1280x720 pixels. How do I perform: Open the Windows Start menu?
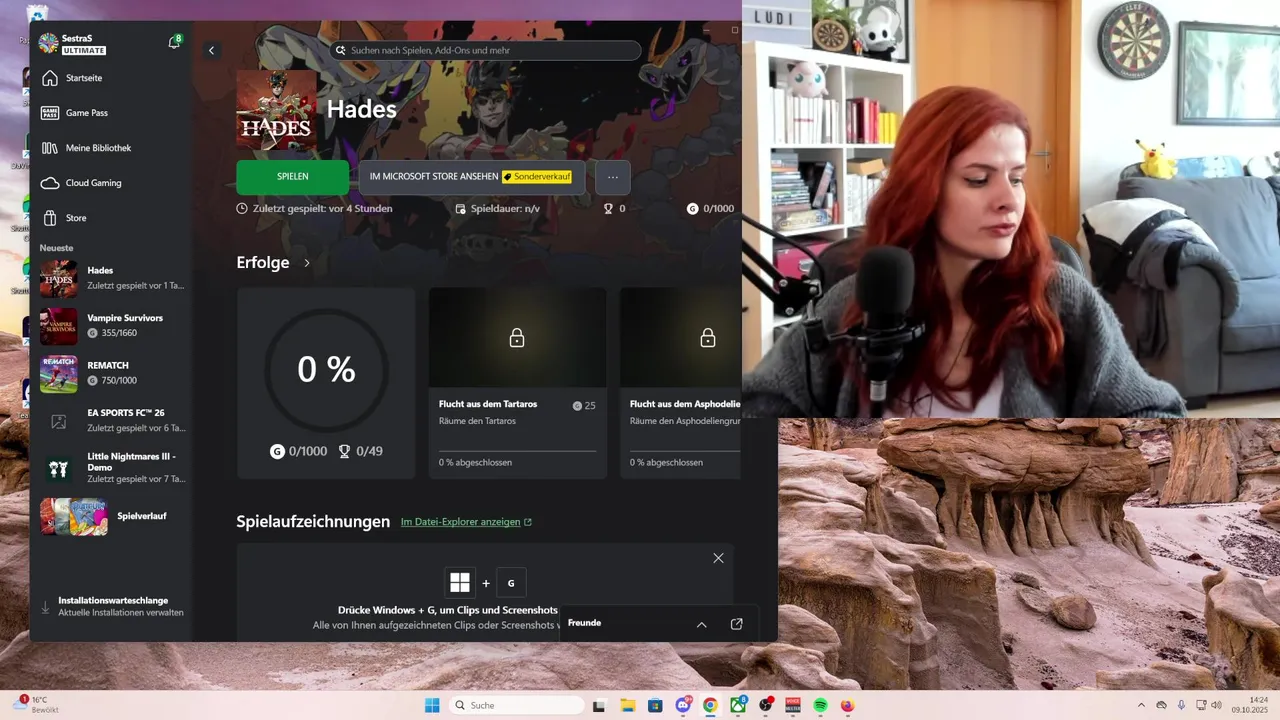[x=432, y=705]
